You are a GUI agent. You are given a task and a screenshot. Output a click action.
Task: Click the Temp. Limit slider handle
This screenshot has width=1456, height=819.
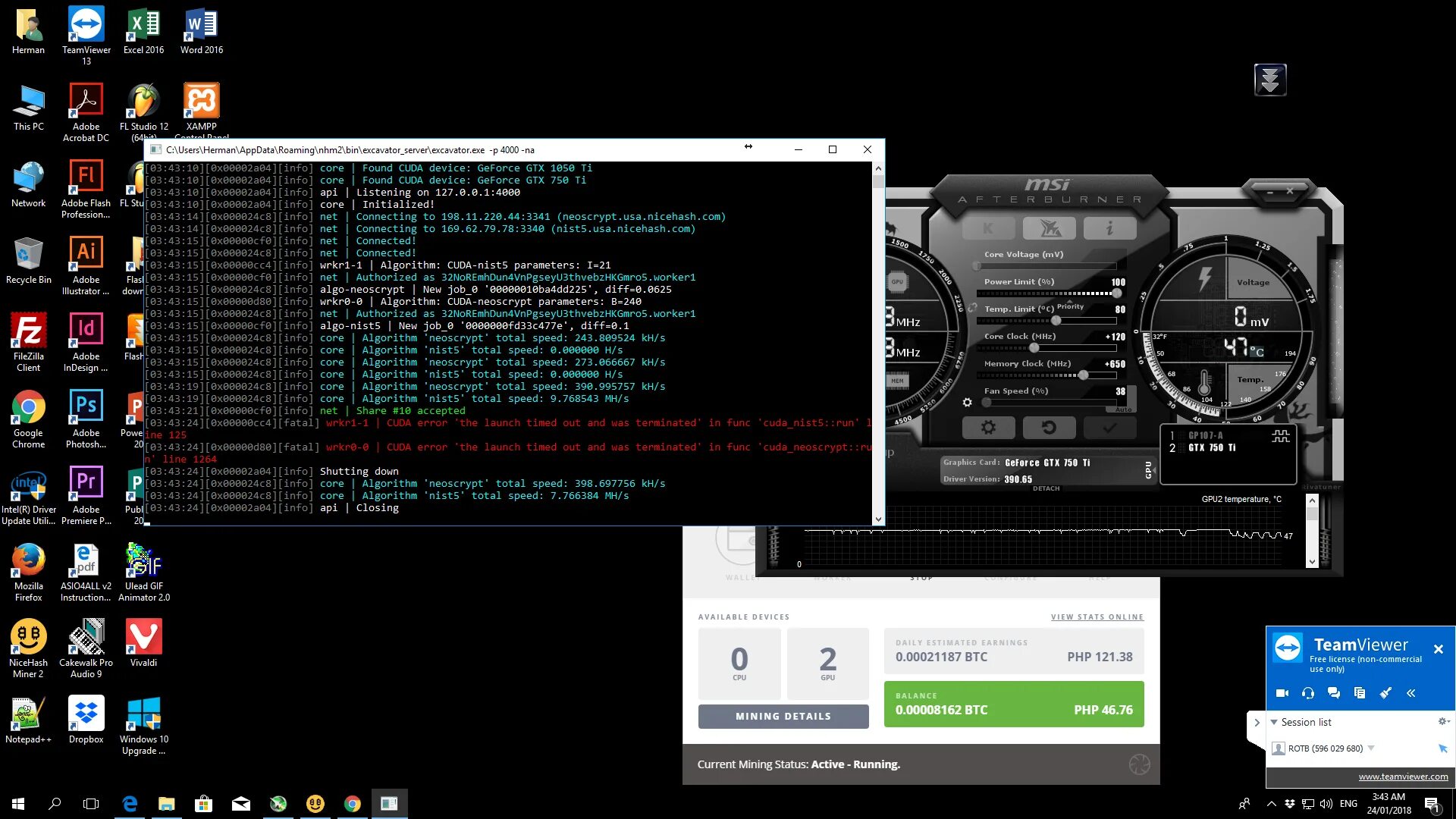point(1056,321)
